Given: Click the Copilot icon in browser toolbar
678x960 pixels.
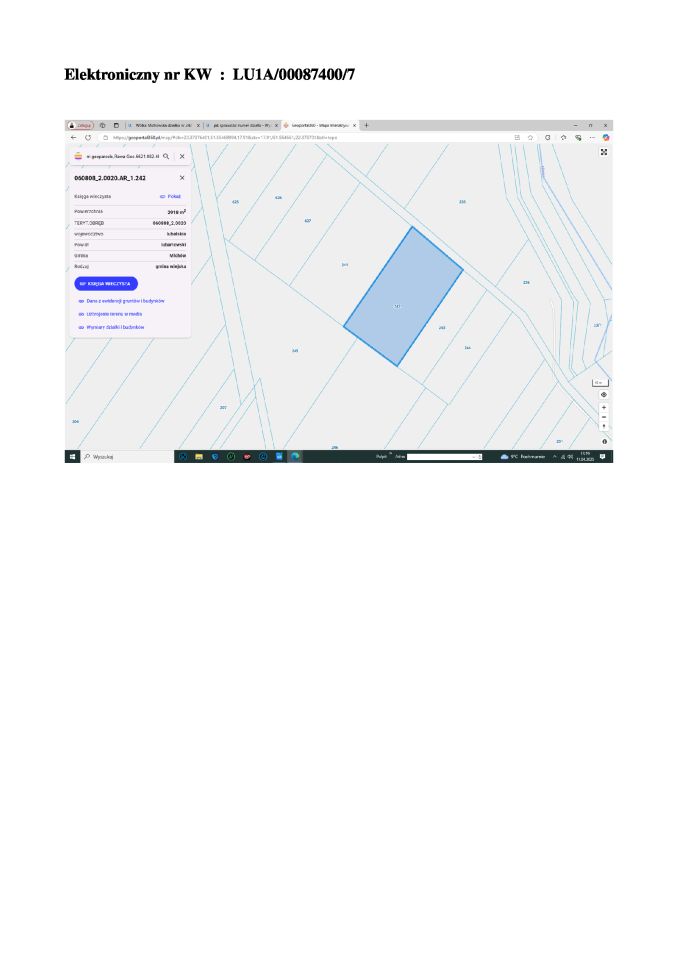Looking at the screenshot, I should point(606,138).
